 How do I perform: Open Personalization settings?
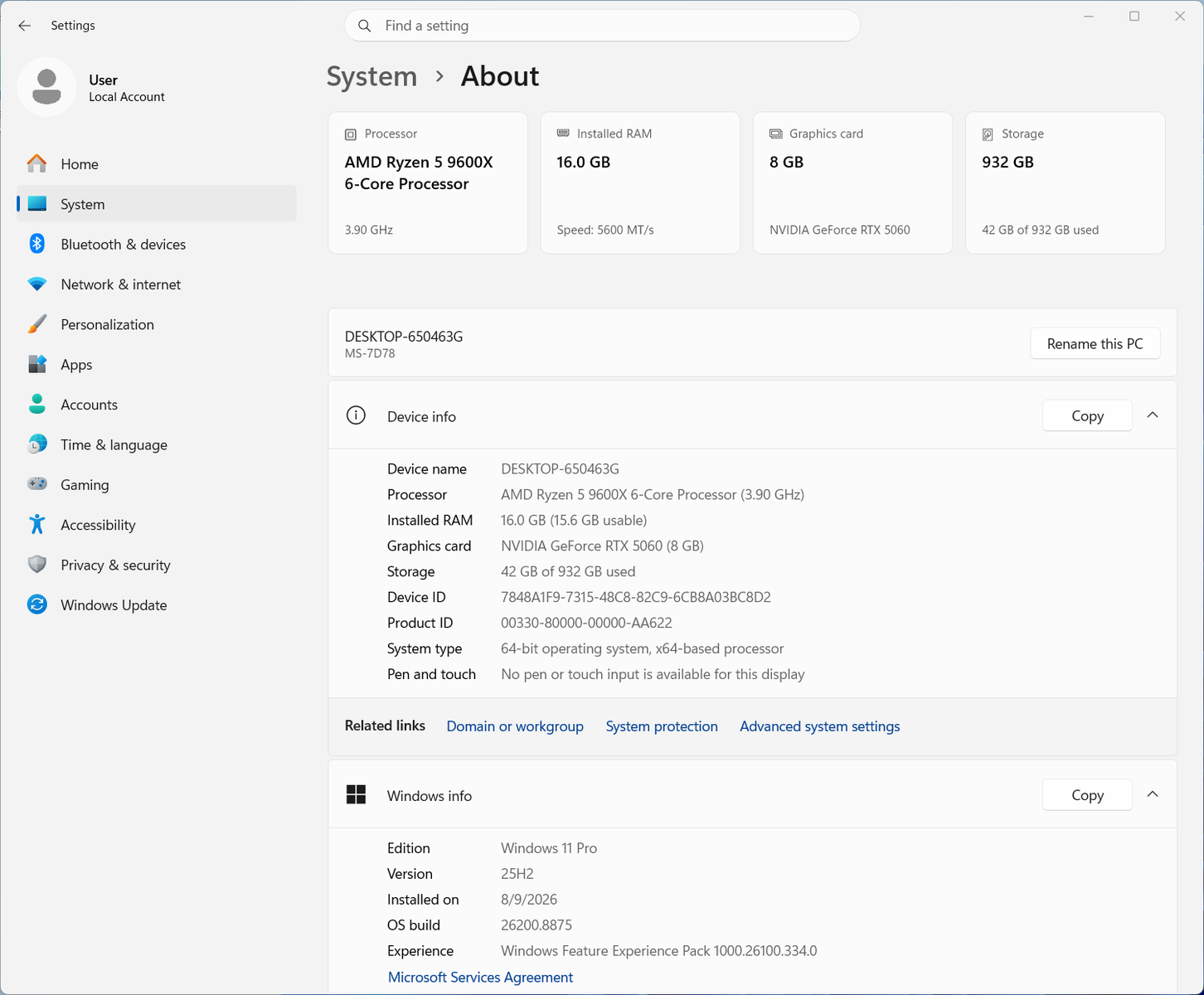tap(157, 324)
